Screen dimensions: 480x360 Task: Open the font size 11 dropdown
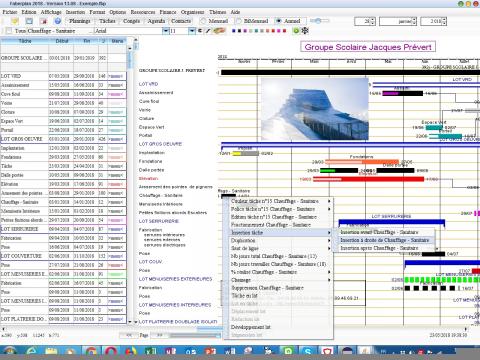pos(192,31)
